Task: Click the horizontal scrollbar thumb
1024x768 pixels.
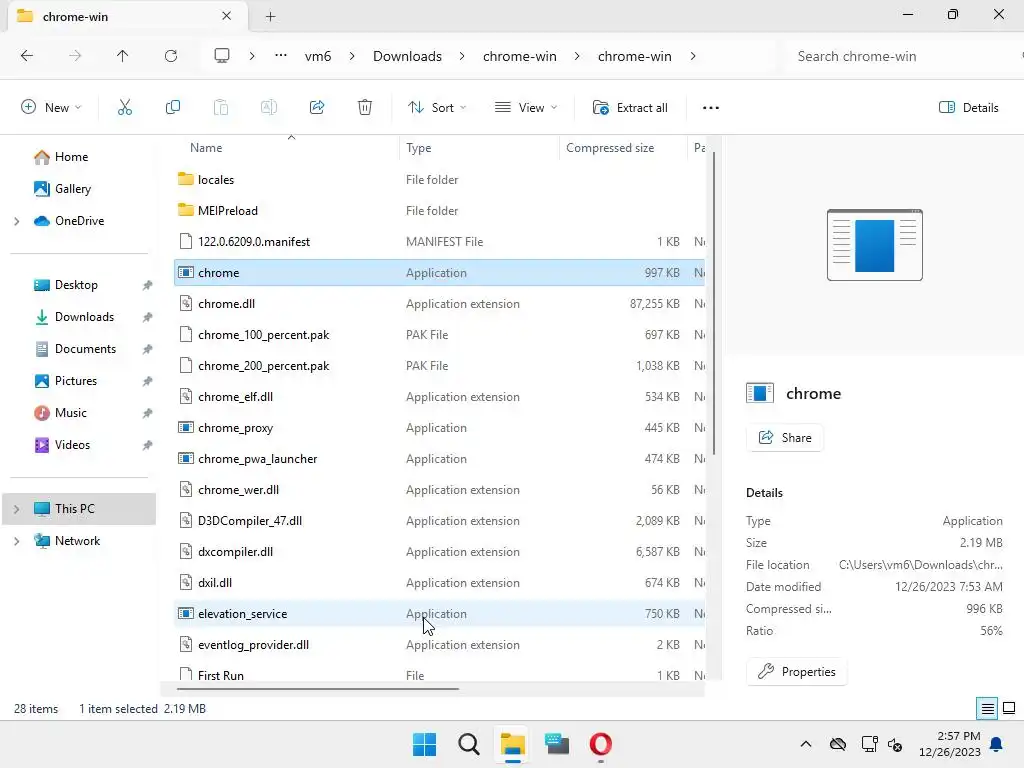Action: coord(318,688)
